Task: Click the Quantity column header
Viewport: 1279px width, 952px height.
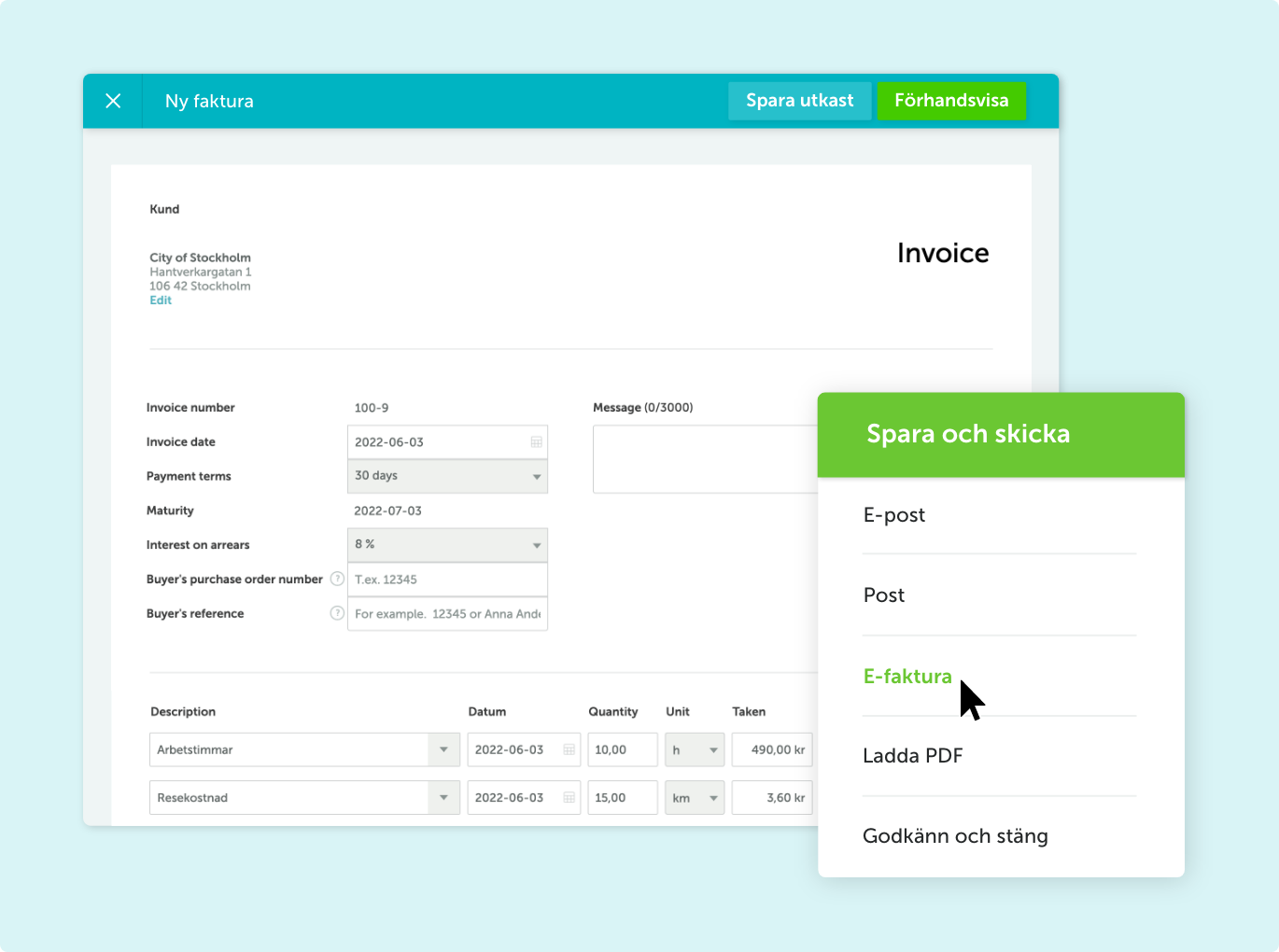Action: [x=613, y=711]
